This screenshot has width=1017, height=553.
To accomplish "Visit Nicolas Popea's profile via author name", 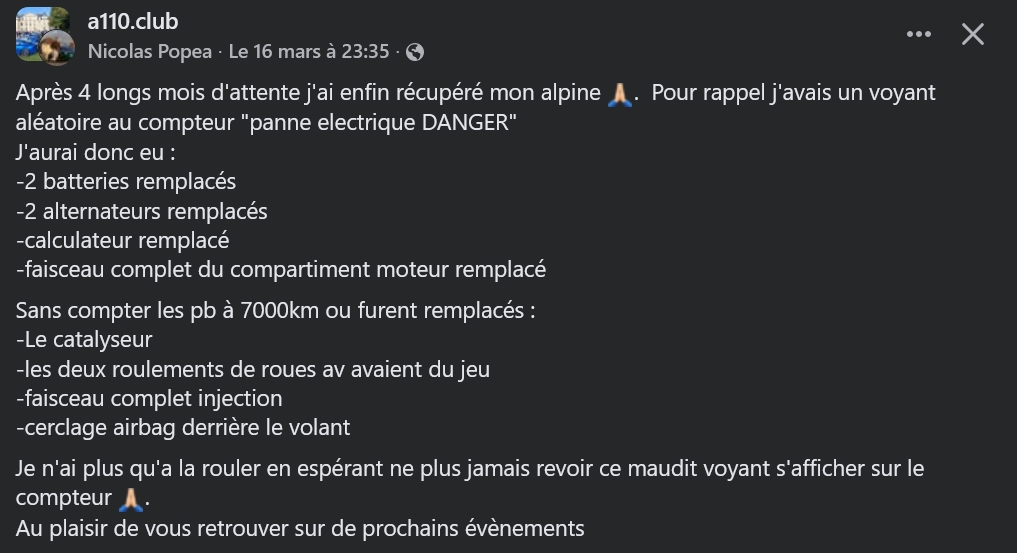I will (149, 52).
